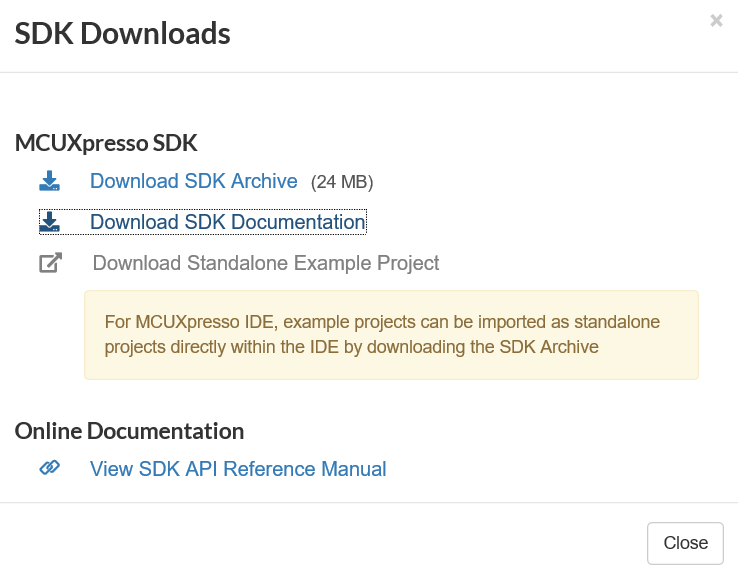Select Download Standalone Example Project

pyautogui.click(x=266, y=264)
